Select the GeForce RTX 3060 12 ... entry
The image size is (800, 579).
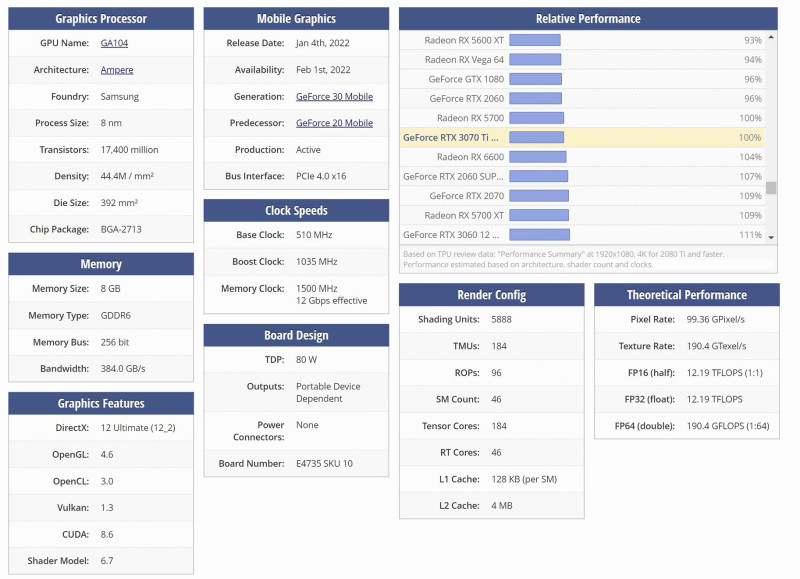[x=582, y=235]
